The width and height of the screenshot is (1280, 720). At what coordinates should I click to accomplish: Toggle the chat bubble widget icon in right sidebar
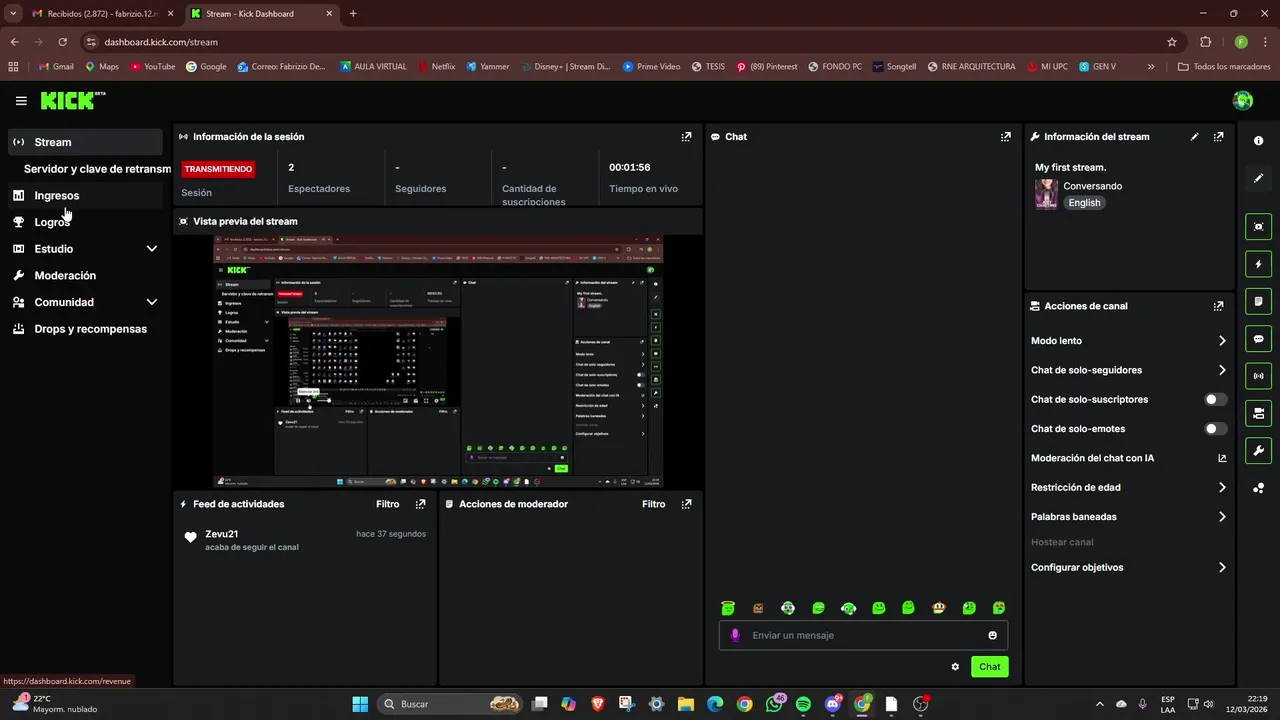pos(1258,339)
